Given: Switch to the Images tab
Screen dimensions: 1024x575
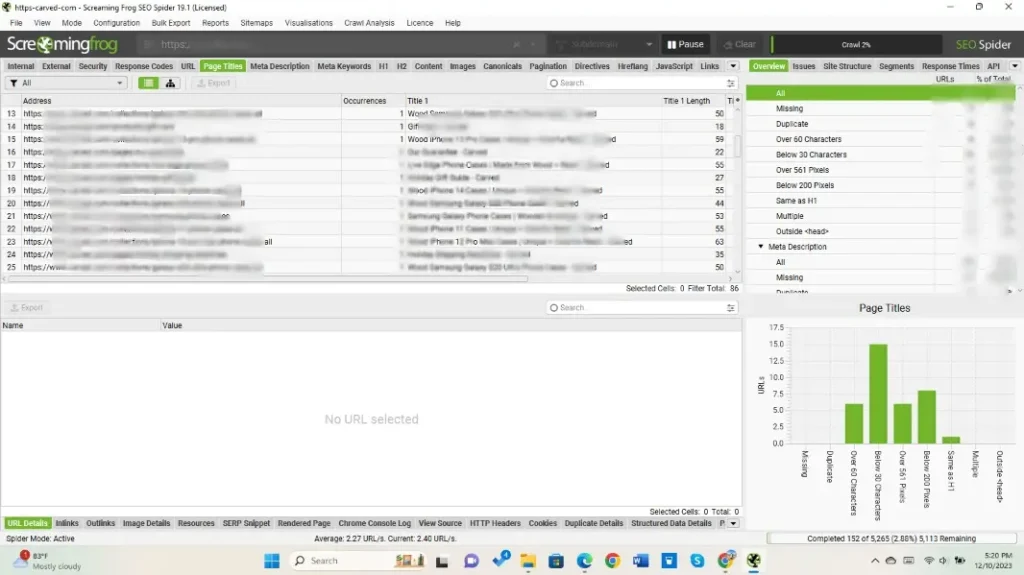Looking at the screenshot, I should (x=462, y=66).
